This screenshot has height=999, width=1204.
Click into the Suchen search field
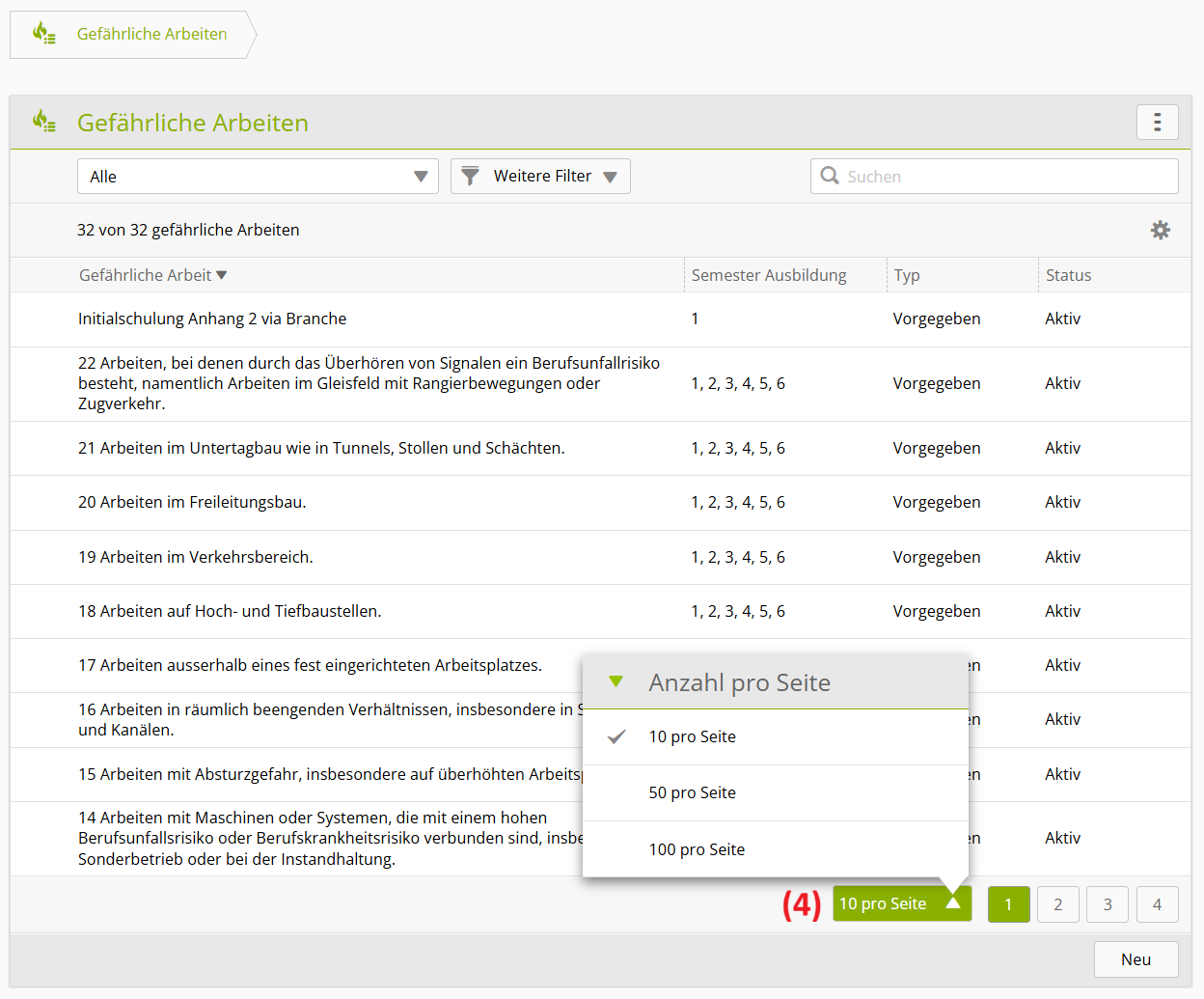tap(1003, 177)
